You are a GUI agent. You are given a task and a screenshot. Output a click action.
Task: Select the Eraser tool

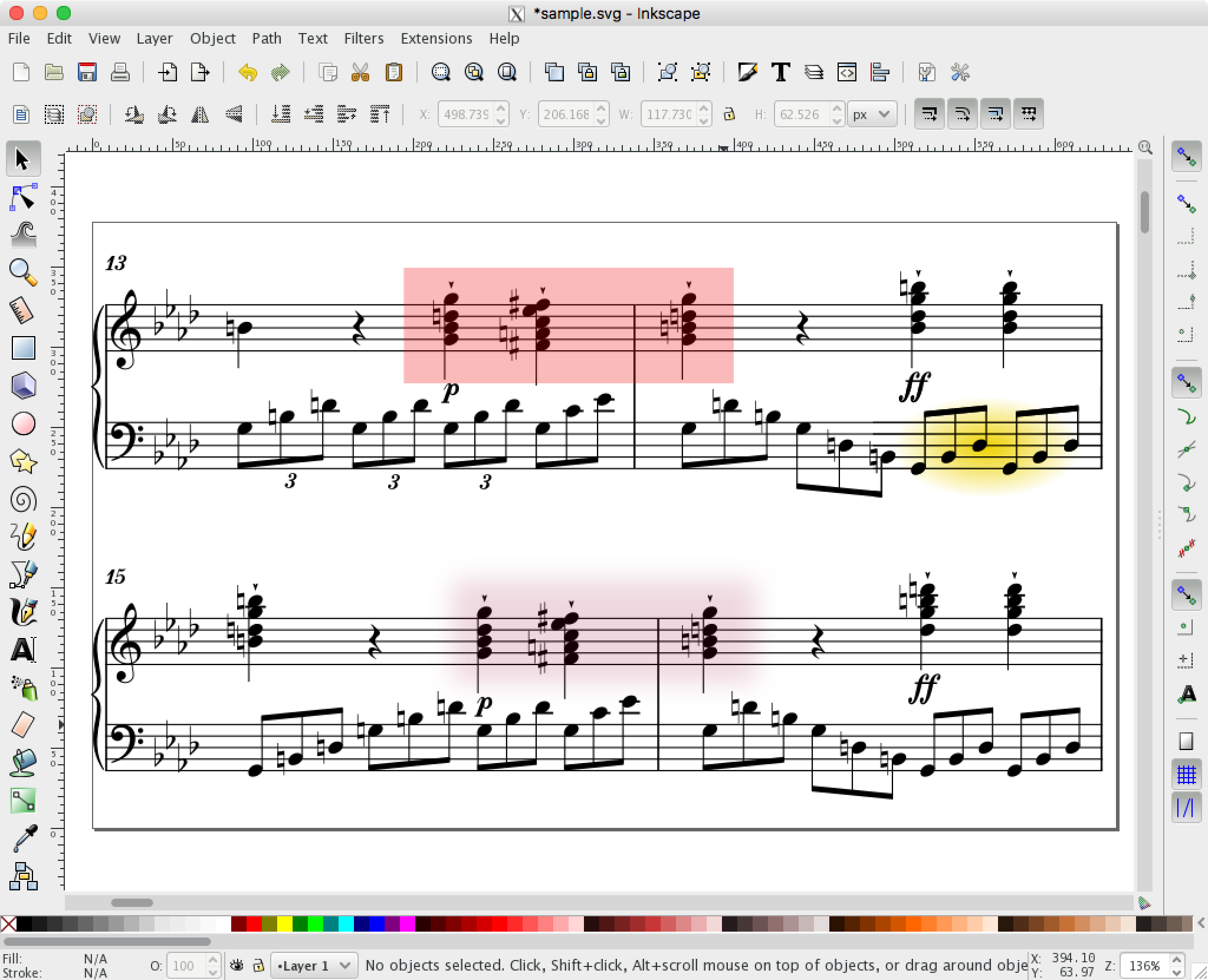pyautogui.click(x=23, y=725)
